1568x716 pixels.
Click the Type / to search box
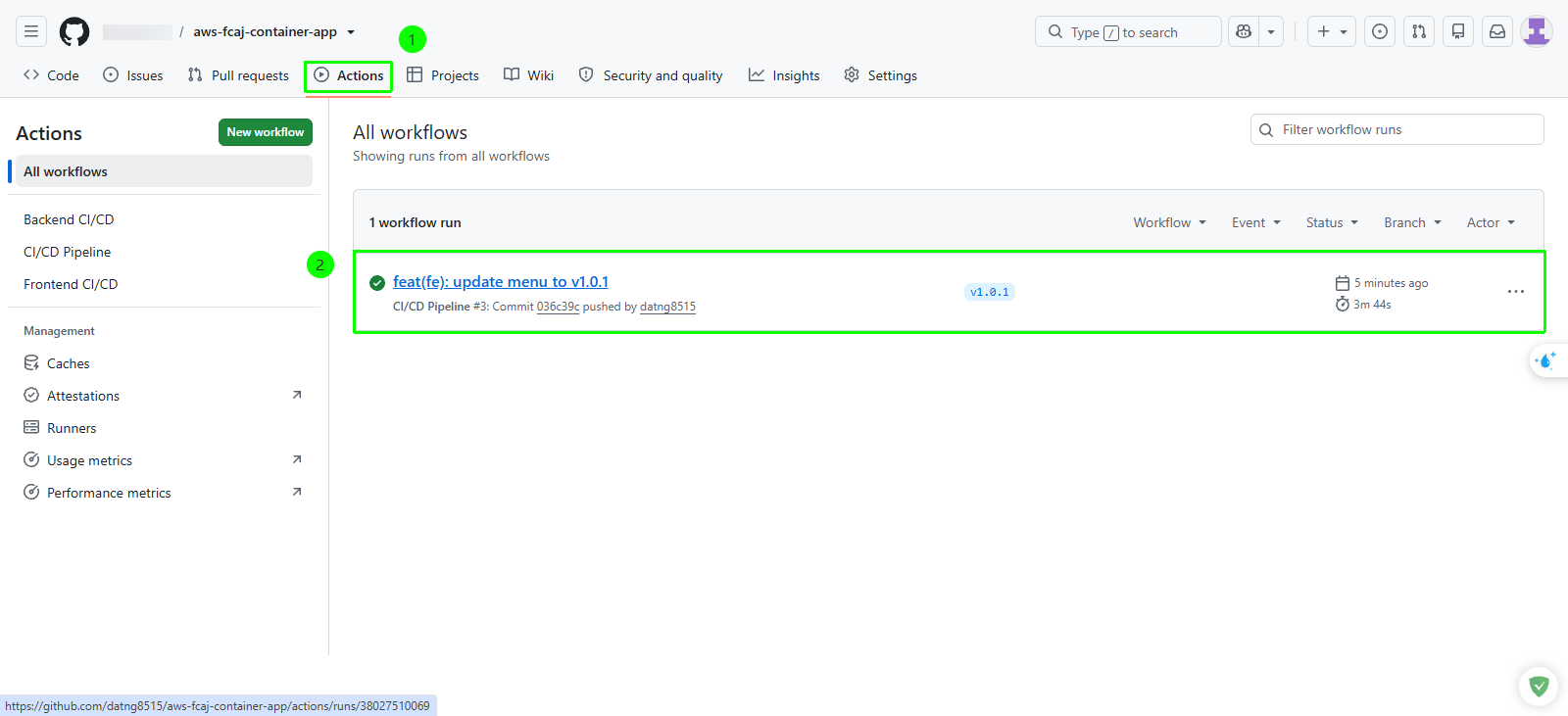pyautogui.click(x=1128, y=31)
